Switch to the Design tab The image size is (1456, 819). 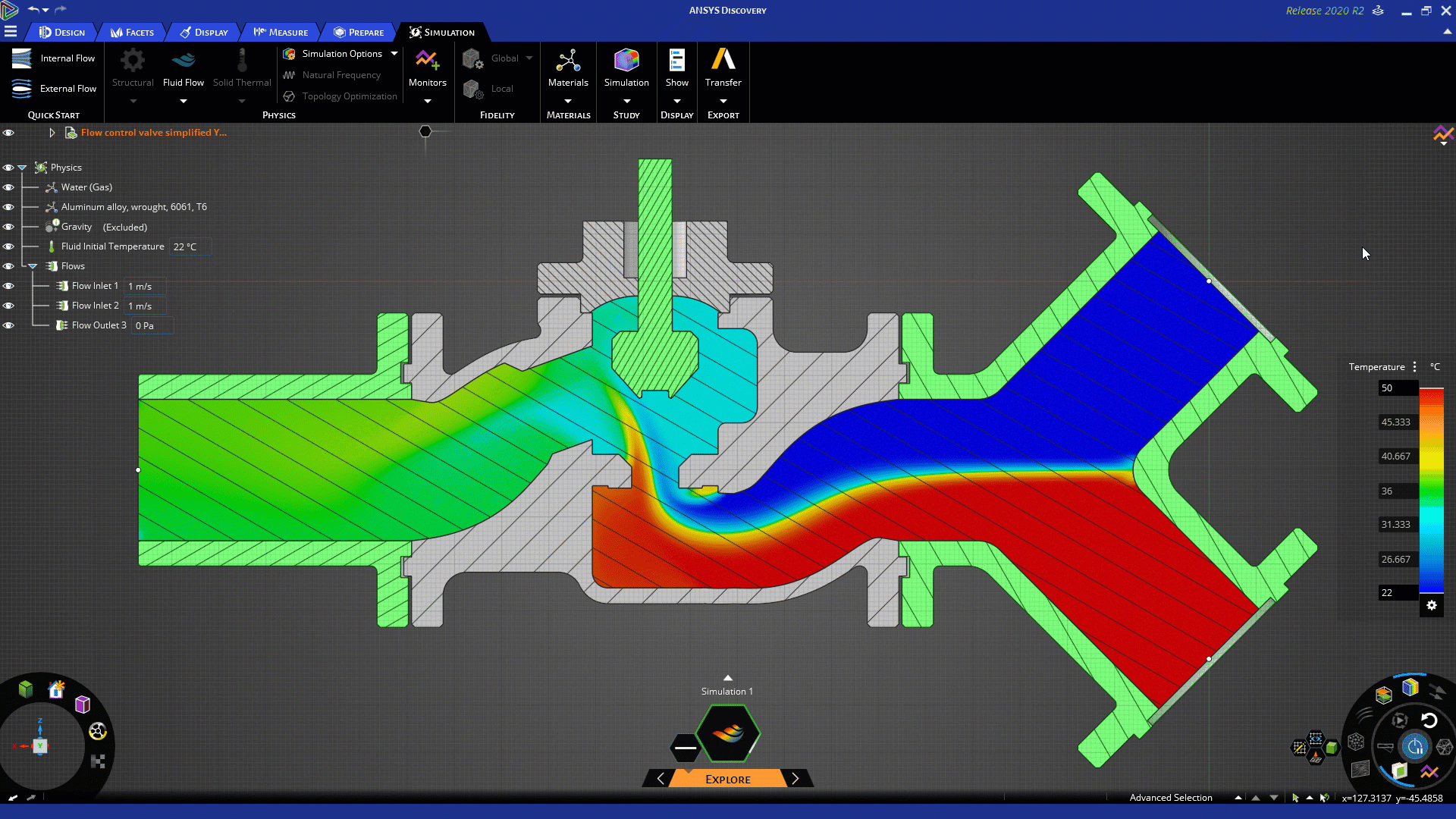64,32
